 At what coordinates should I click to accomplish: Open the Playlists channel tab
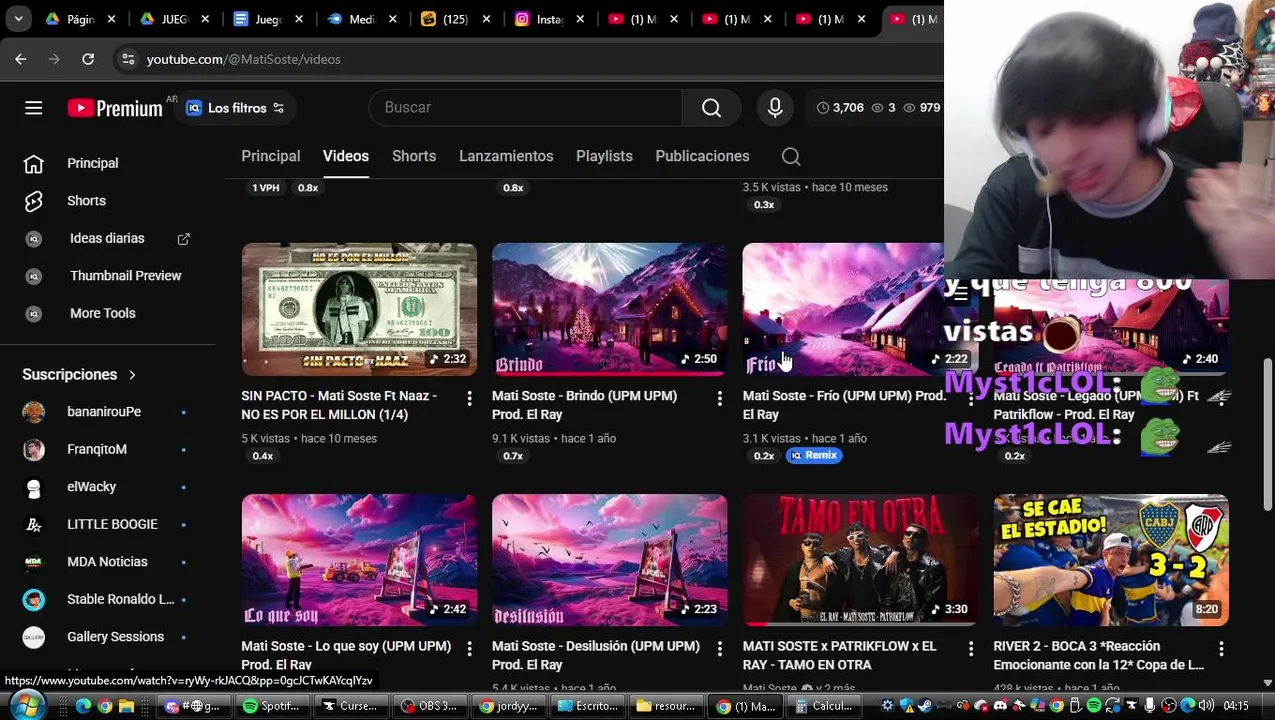(x=604, y=156)
